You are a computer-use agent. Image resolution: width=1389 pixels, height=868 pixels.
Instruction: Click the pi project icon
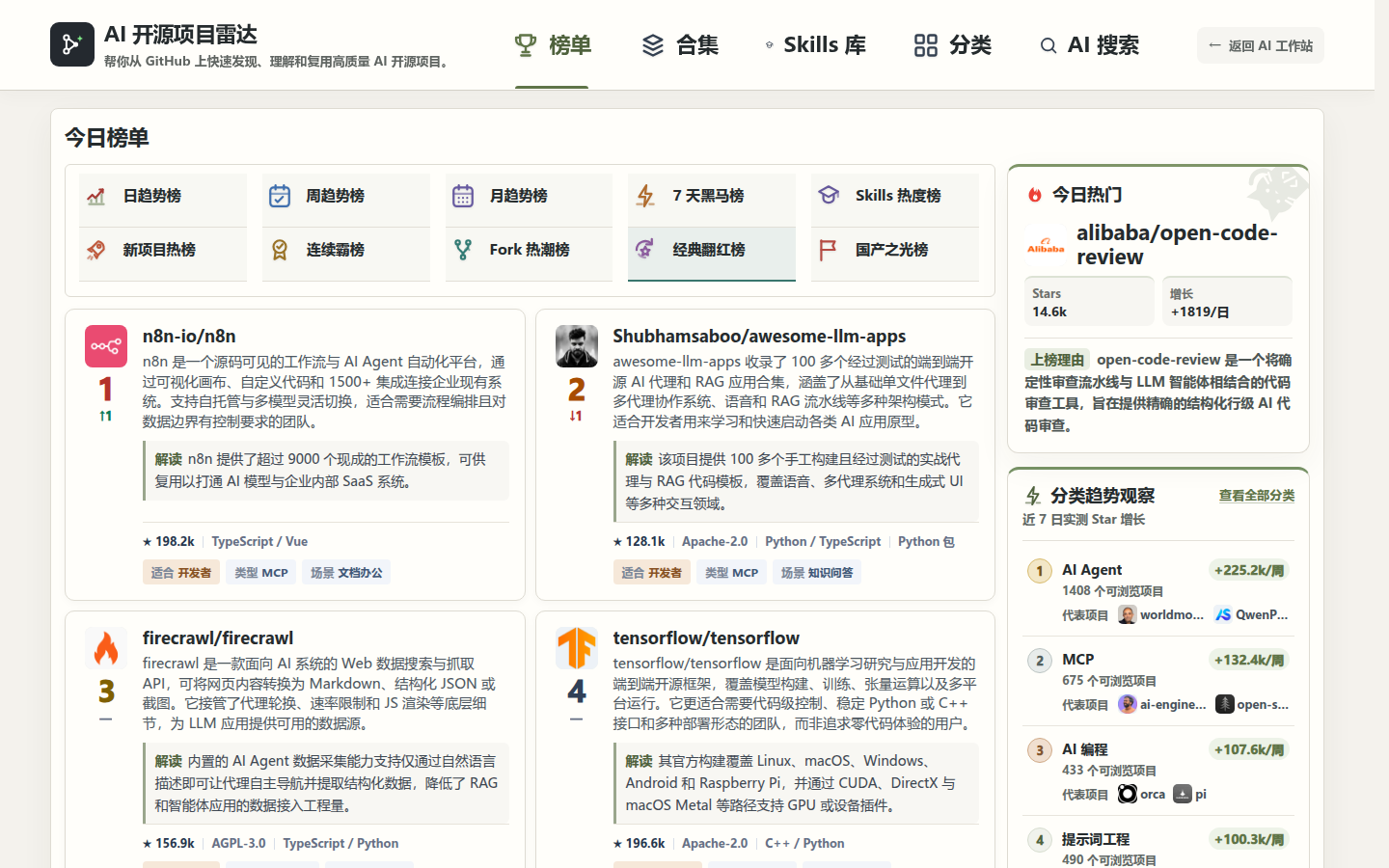point(1182,794)
